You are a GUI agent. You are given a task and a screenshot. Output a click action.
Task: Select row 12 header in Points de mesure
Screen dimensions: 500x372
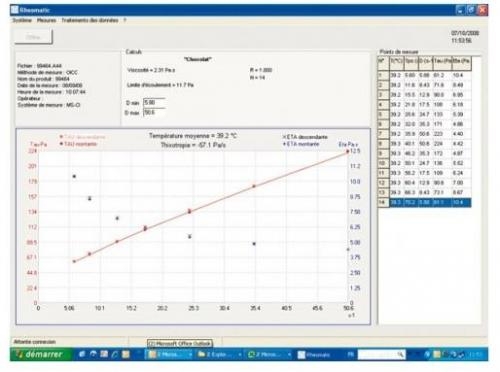pos(383,183)
